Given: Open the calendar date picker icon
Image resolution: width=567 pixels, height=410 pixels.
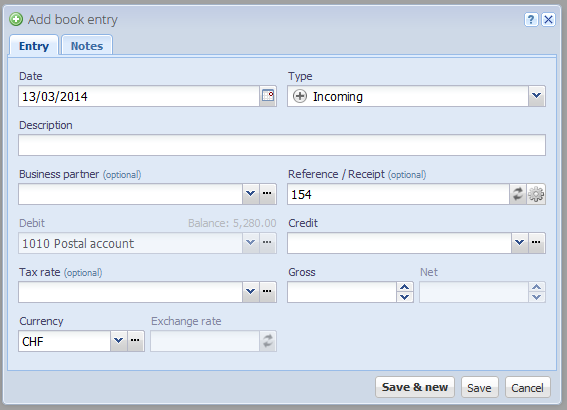Looking at the screenshot, I should 268,96.
